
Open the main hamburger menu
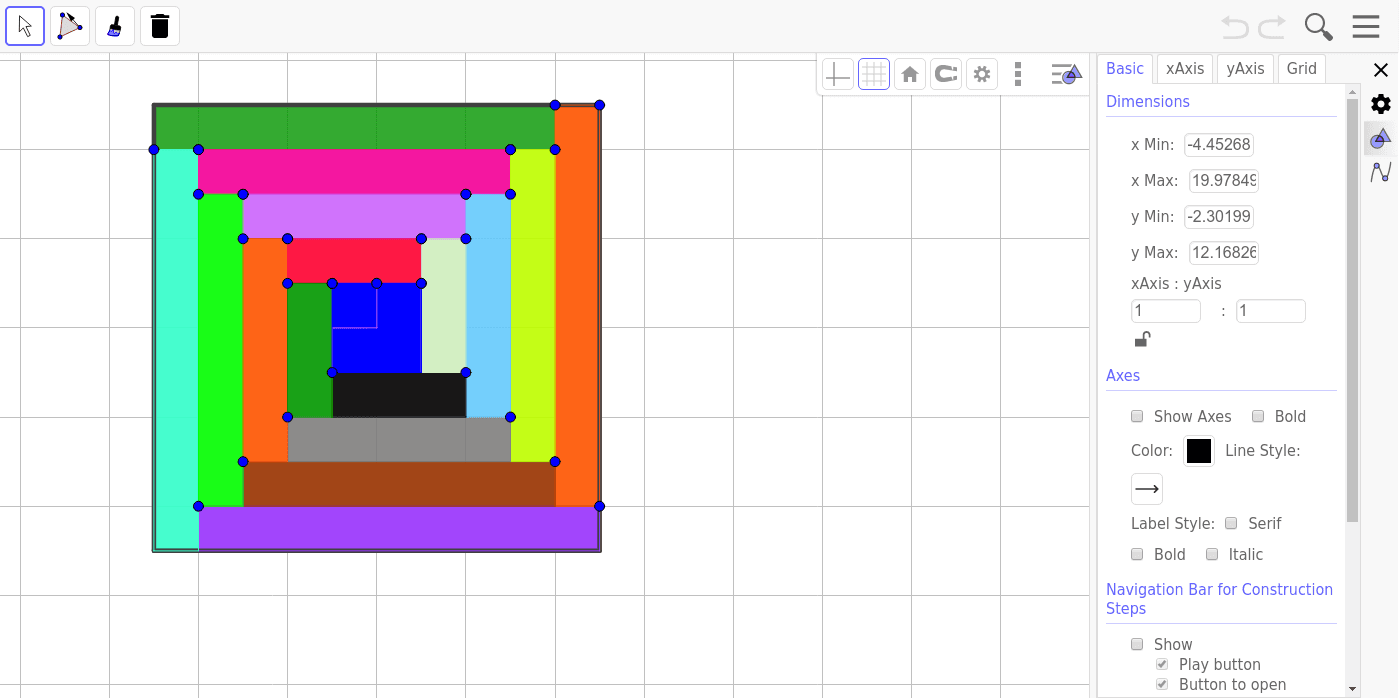[1366, 26]
